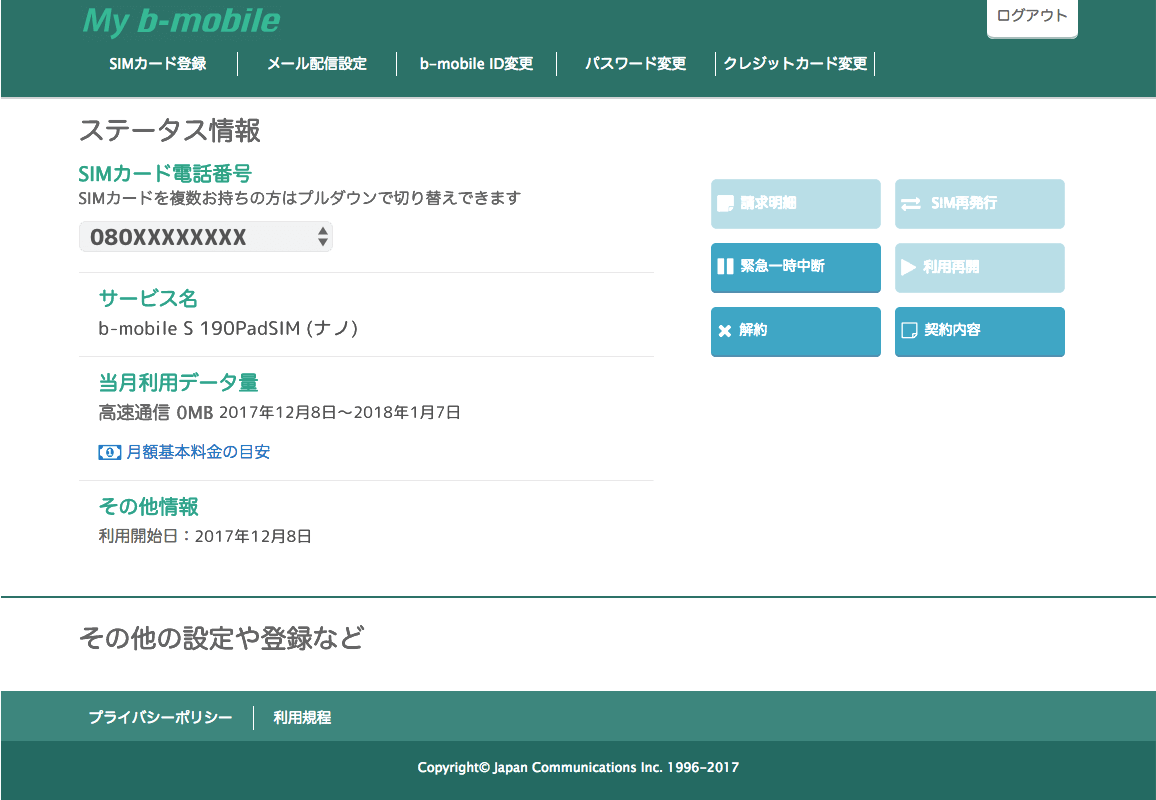This screenshot has height=800, width=1156.
Task: Click the document icon on 請求明細
Action: [x=725, y=203]
